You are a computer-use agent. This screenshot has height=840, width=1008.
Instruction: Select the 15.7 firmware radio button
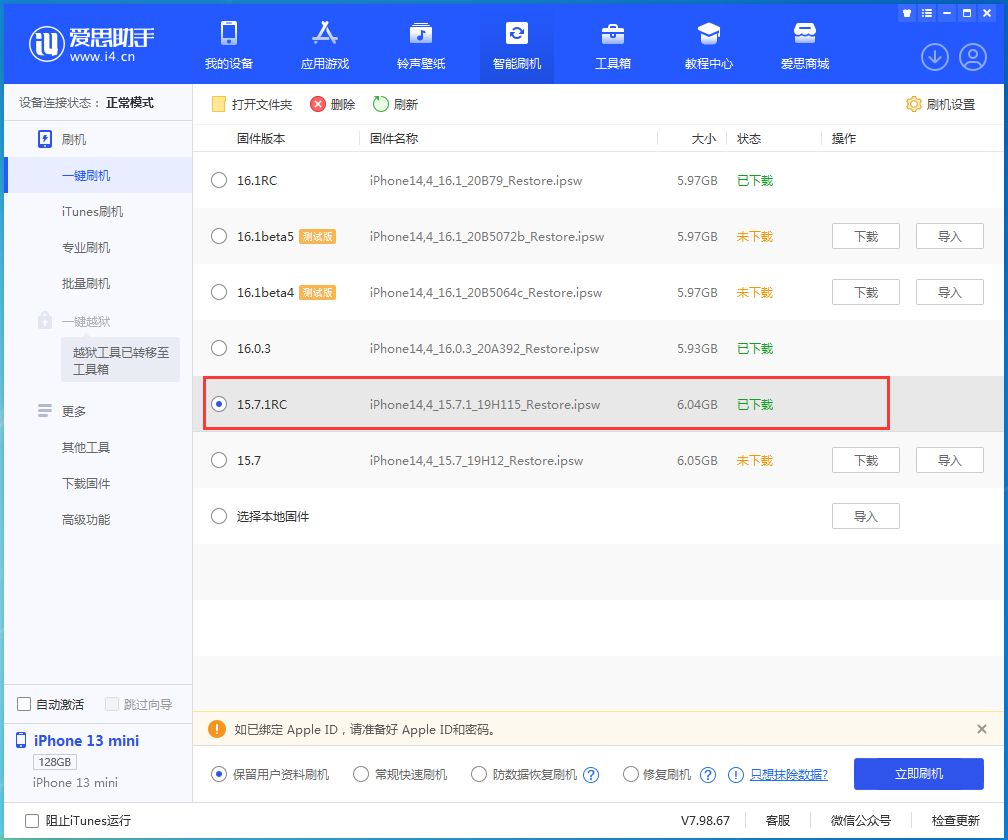[219, 460]
